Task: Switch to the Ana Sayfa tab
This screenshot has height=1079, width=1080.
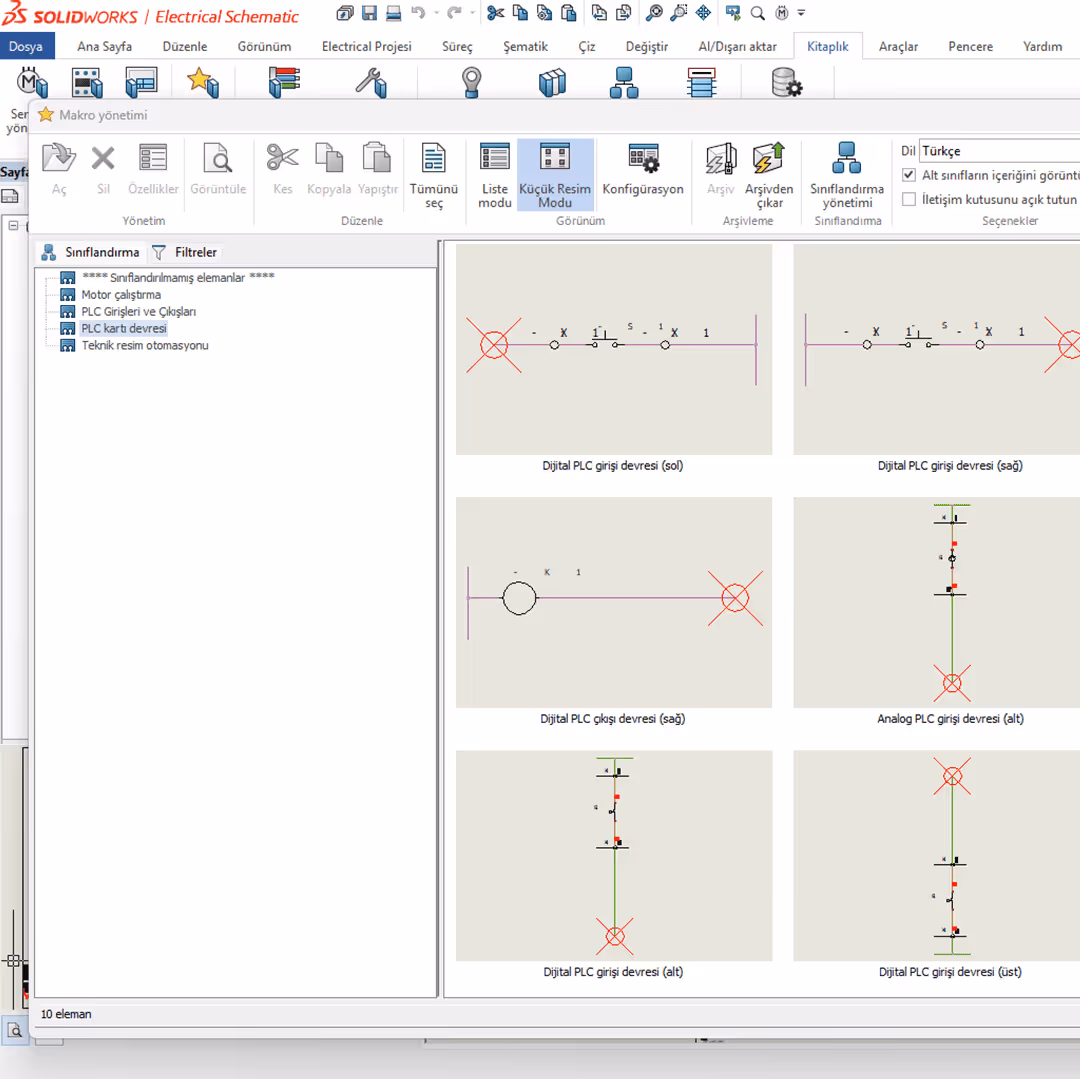Action: coord(105,46)
